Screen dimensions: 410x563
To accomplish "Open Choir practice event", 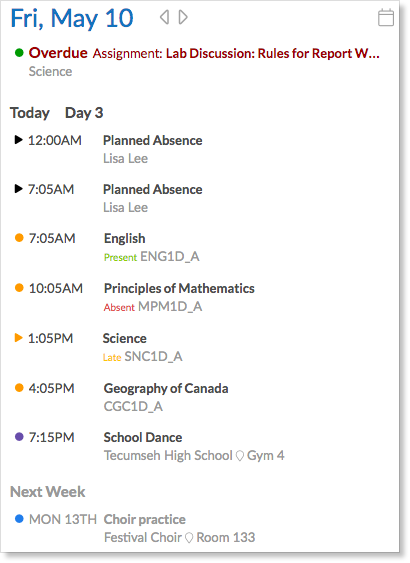I will [x=145, y=520].
